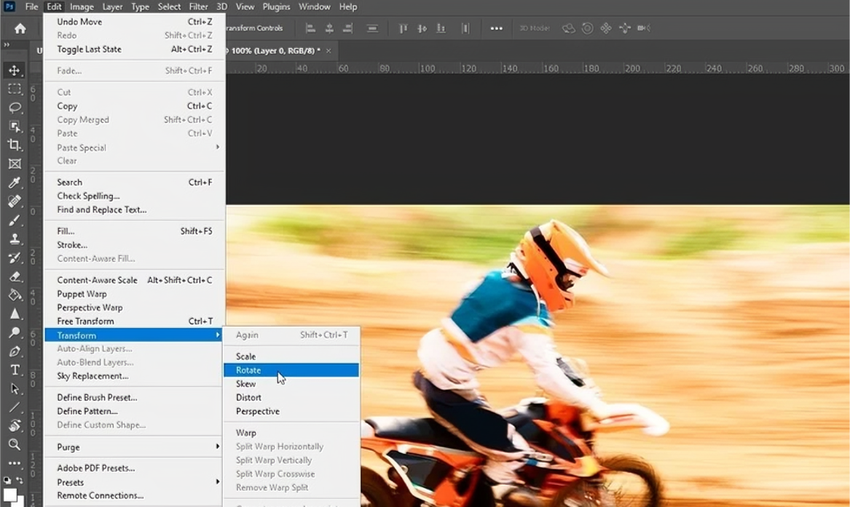Select the Sharpen triangle tool
The image size is (850, 507).
(15, 314)
